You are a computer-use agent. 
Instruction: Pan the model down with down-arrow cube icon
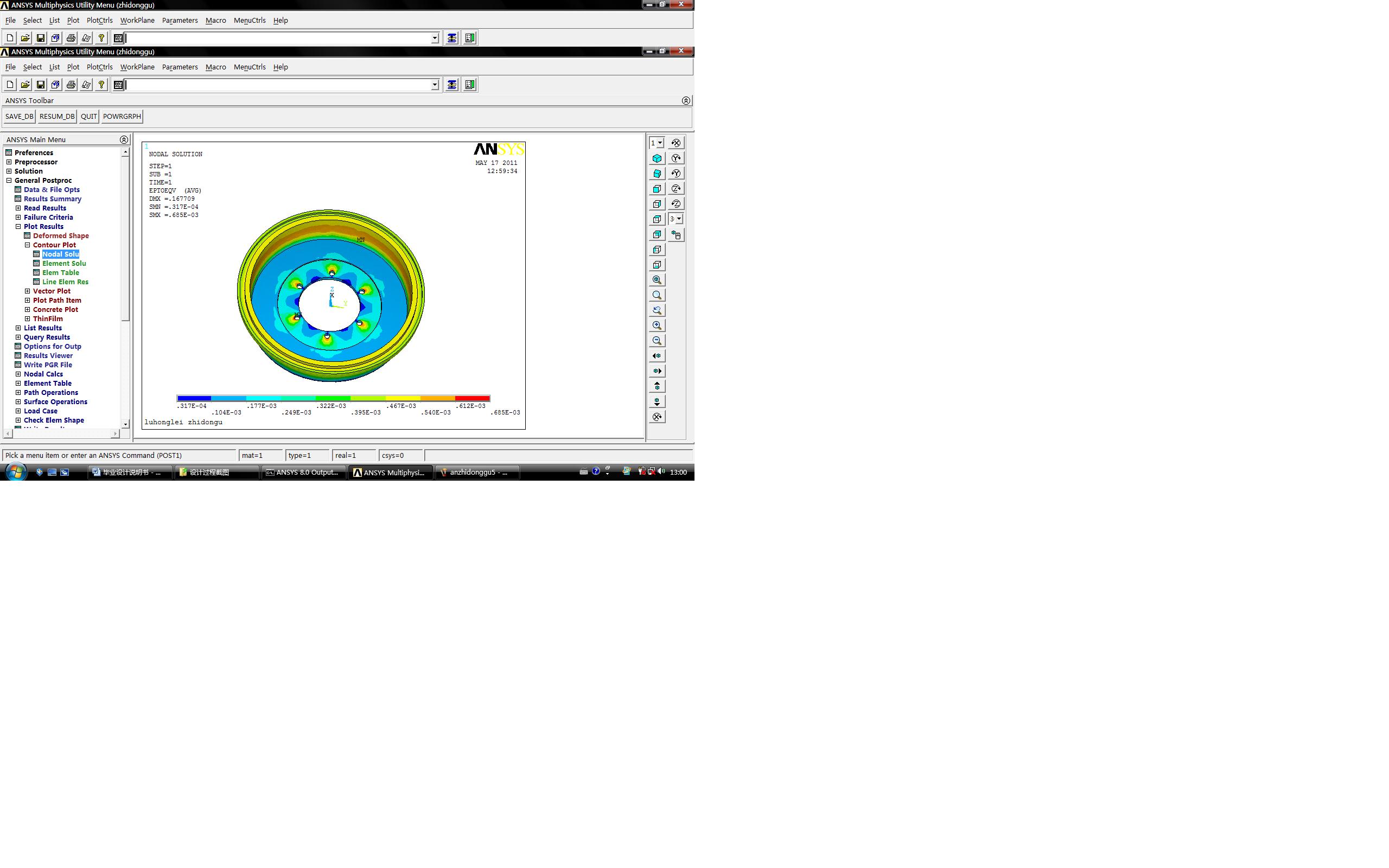657,402
